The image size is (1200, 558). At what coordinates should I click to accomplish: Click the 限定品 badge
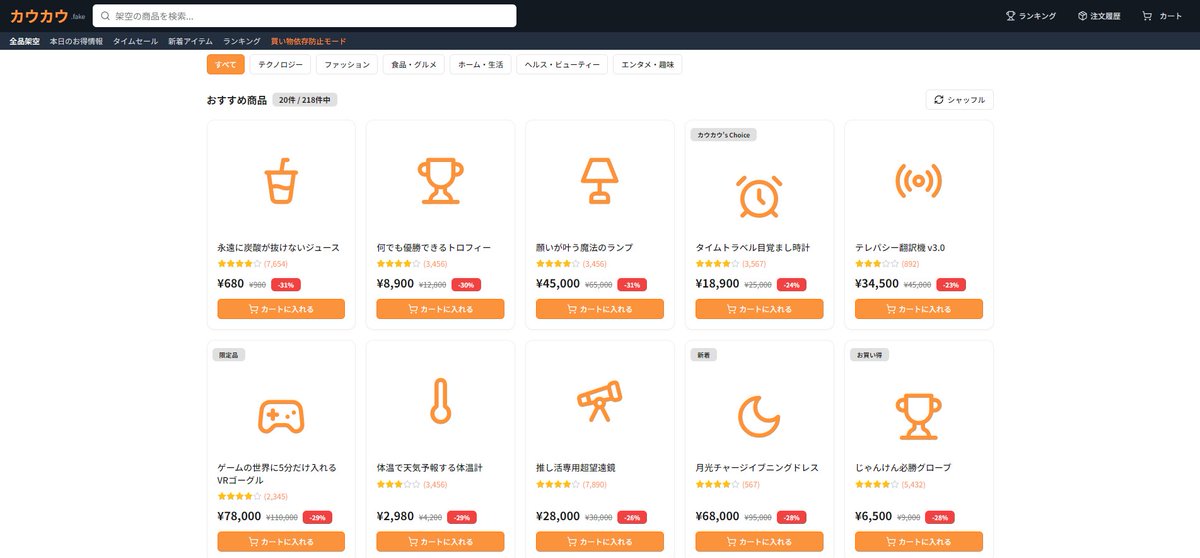[x=229, y=355]
